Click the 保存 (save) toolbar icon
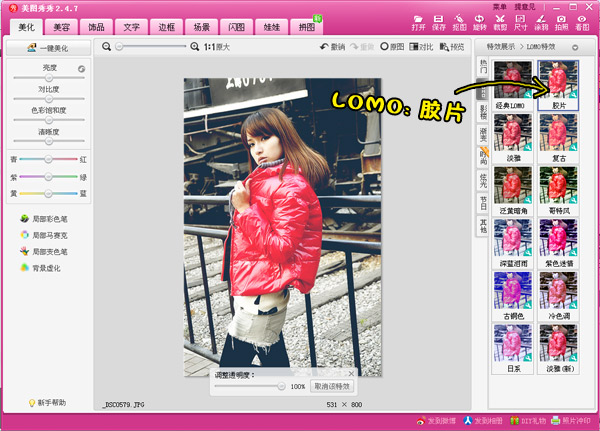This screenshot has height=431, width=600. pyautogui.click(x=438, y=22)
